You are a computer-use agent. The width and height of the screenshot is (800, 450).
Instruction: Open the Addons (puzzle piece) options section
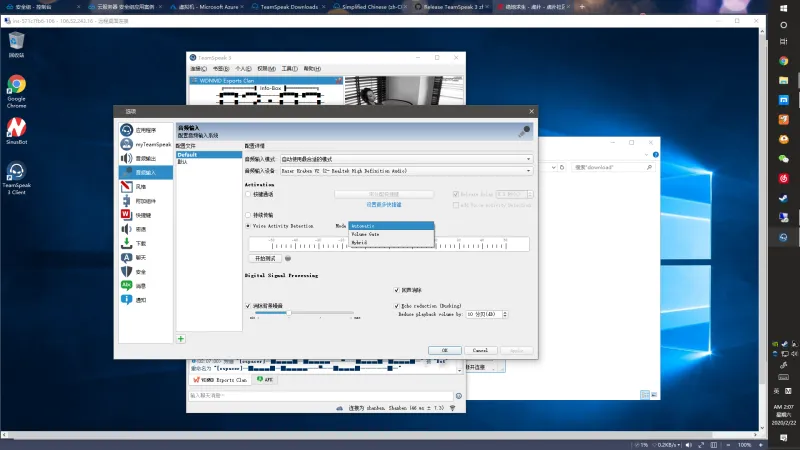(x=145, y=201)
